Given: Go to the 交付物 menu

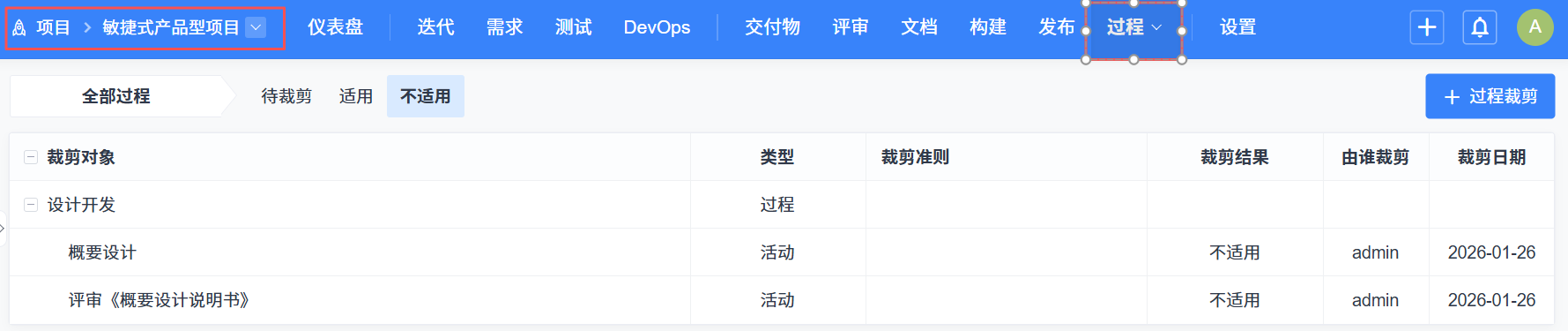Looking at the screenshot, I should pos(773,27).
